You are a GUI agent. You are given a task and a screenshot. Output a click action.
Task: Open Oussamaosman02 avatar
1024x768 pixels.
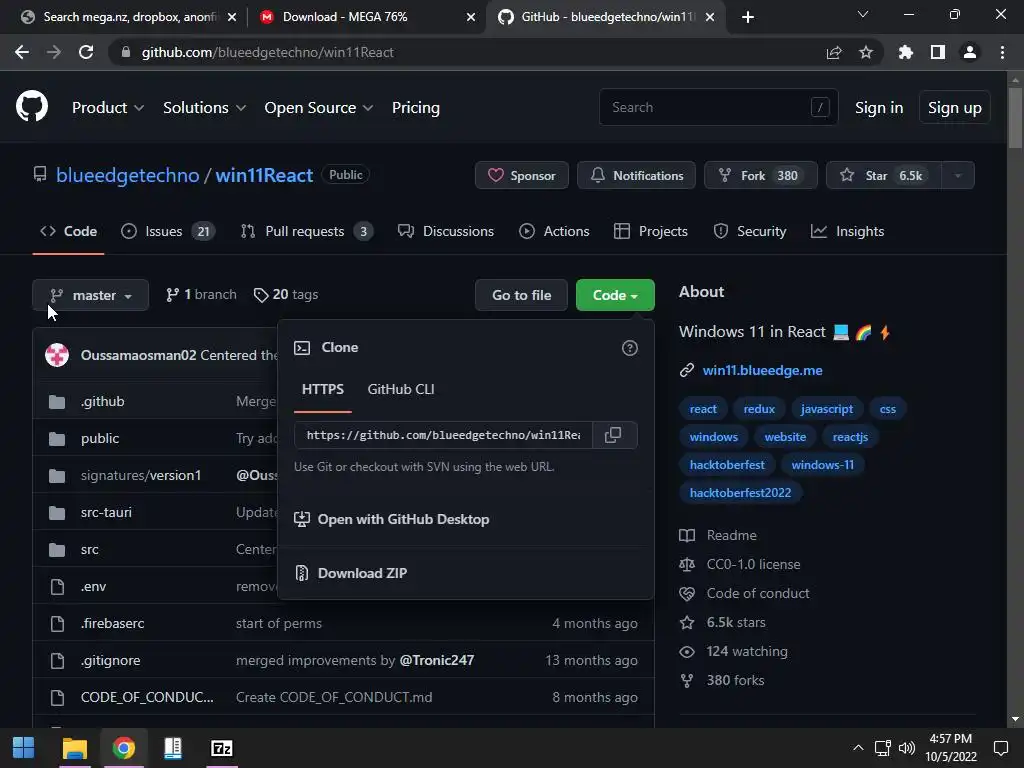pyautogui.click(x=57, y=355)
